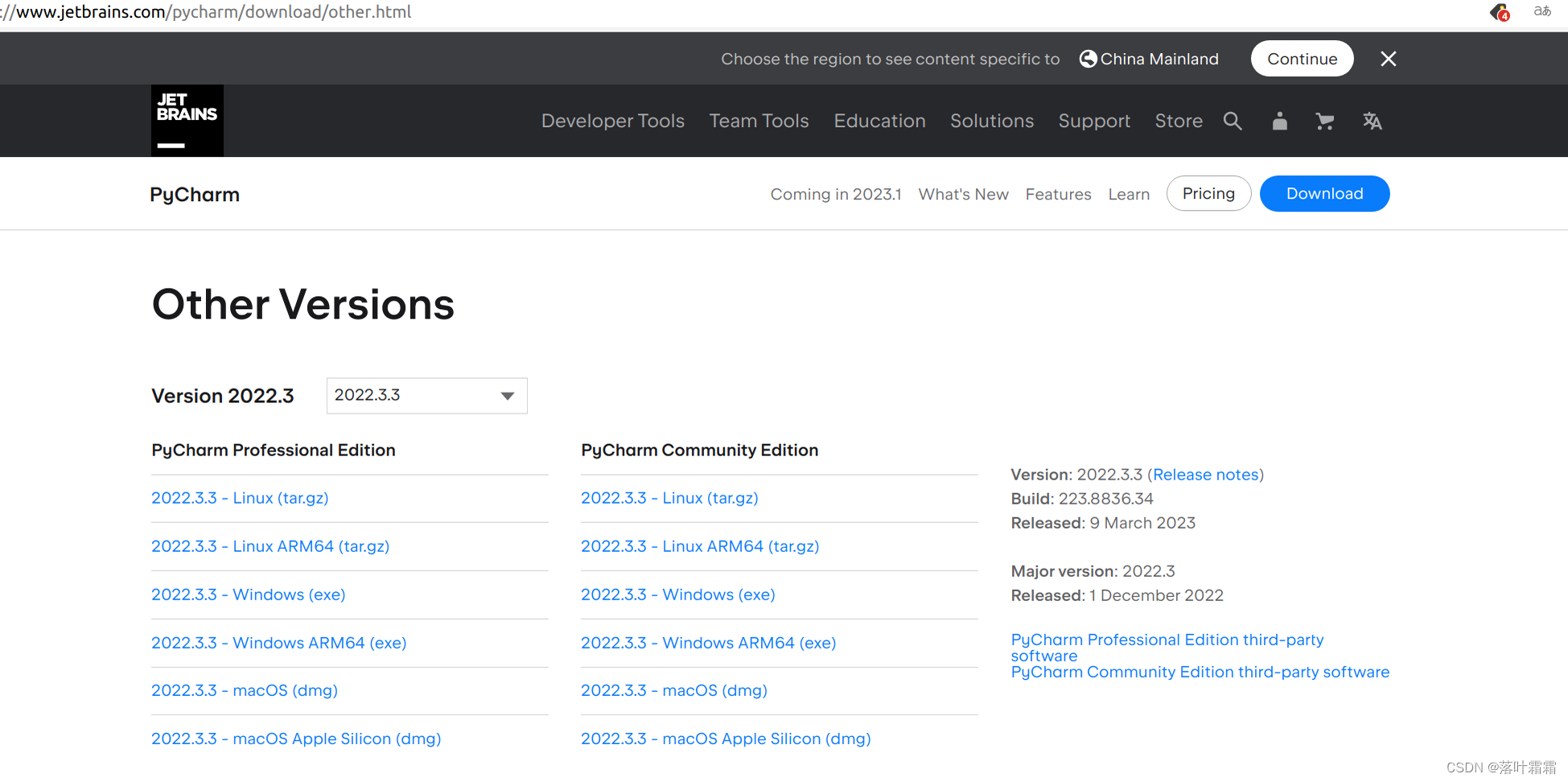
Task: Open the Coming in 2023.1 page
Action: coord(836,194)
